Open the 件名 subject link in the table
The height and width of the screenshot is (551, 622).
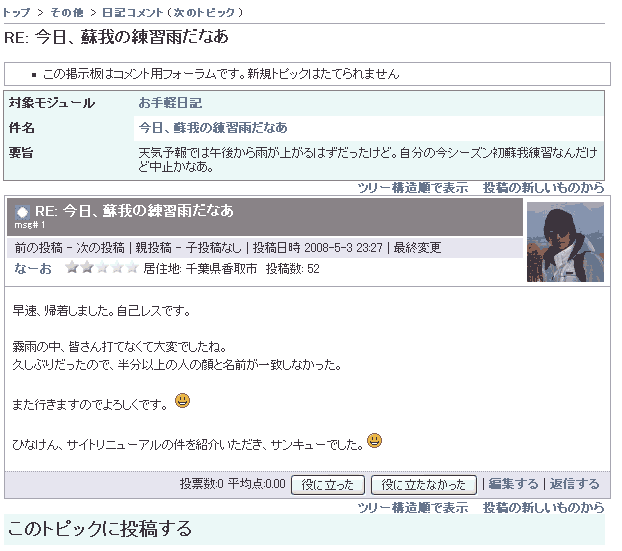pos(213,128)
